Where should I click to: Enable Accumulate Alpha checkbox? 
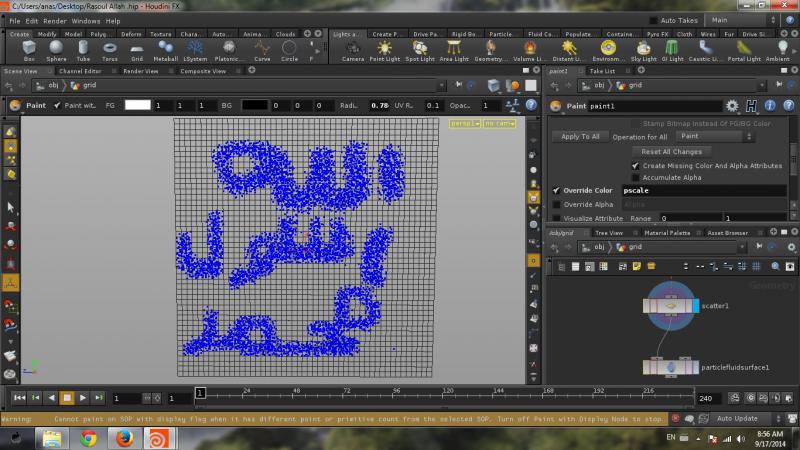point(635,178)
